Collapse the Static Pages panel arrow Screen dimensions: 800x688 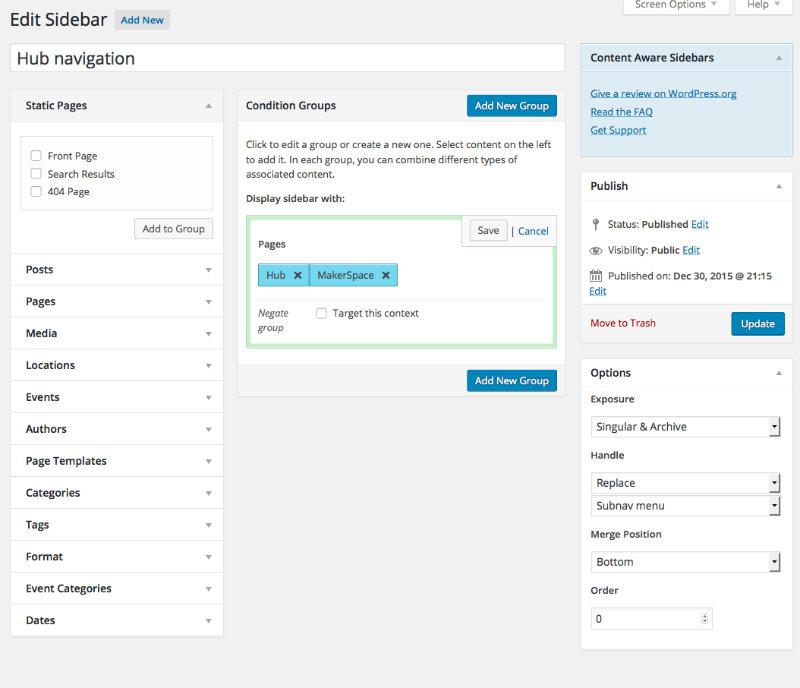point(208,106)
